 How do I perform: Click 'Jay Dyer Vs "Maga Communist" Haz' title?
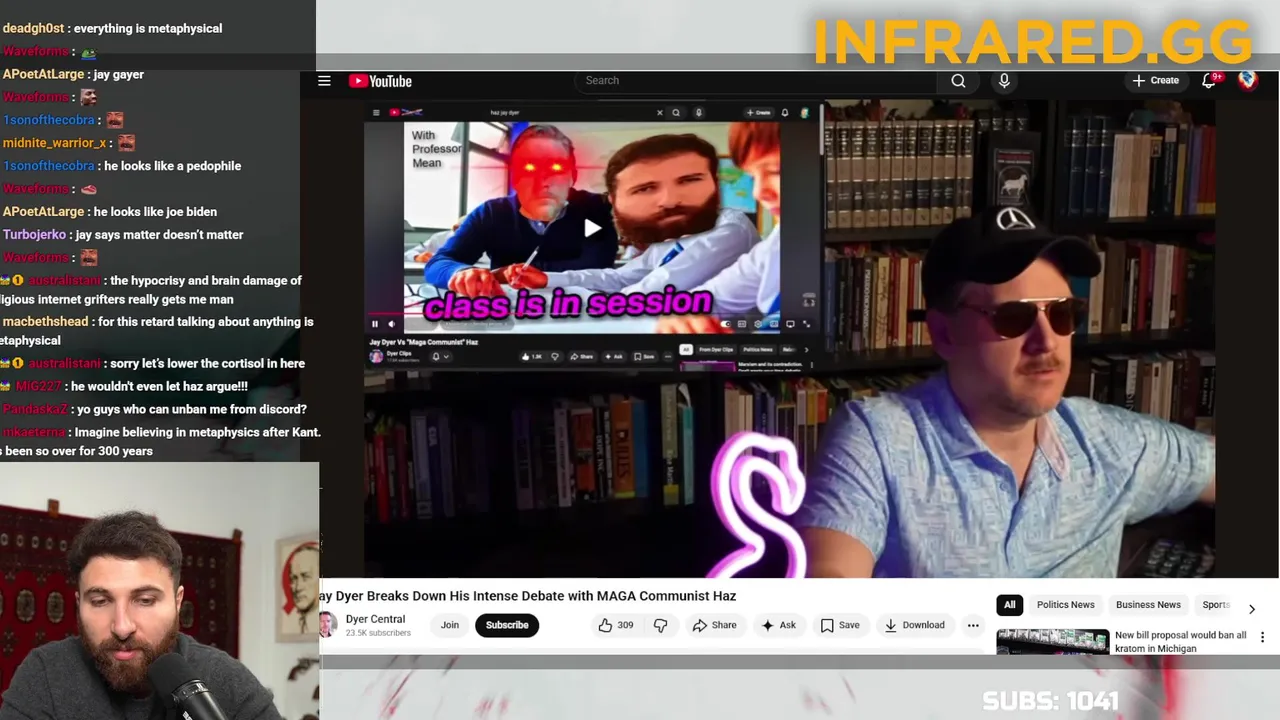[x=424, y=342]
